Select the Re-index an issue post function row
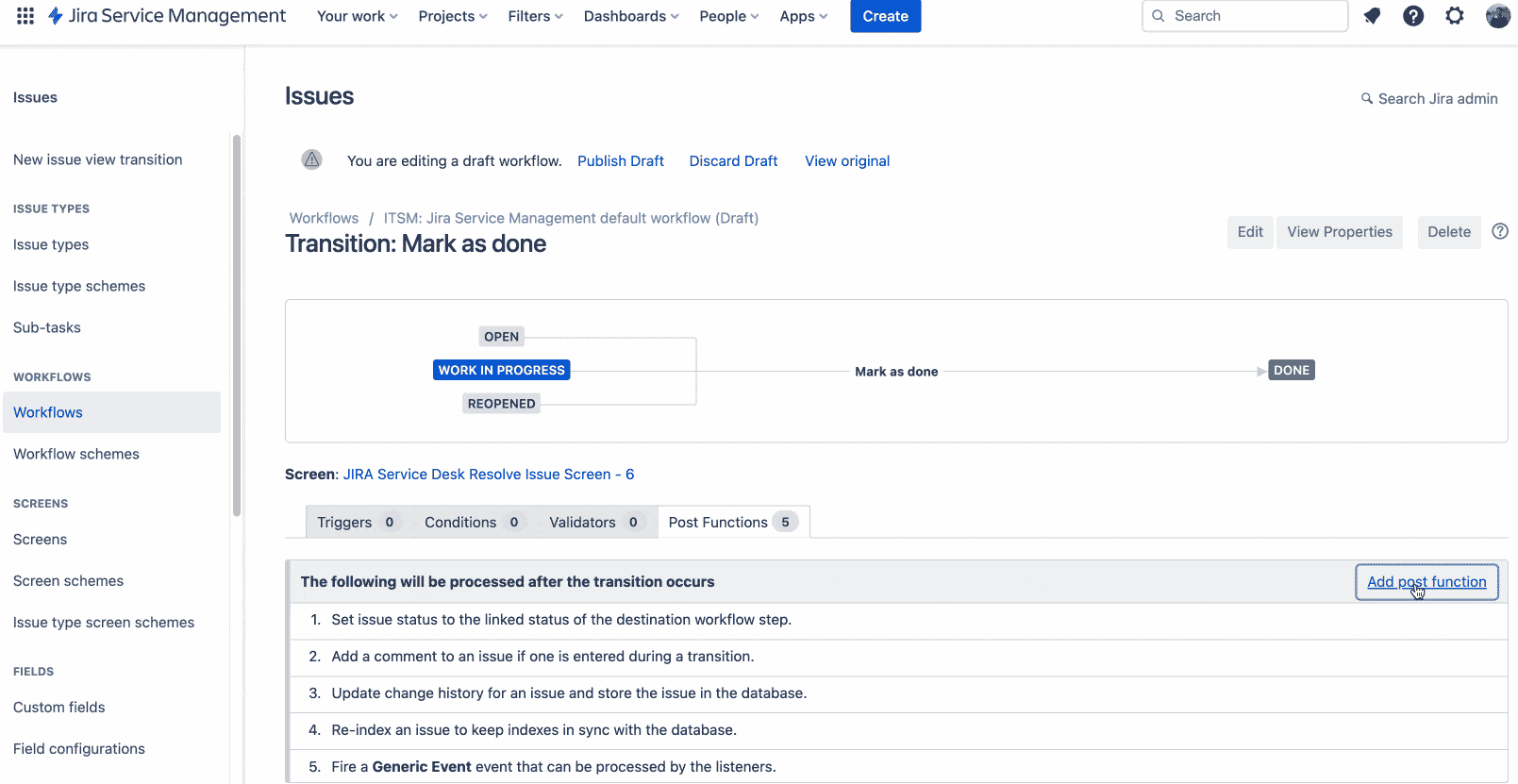 coord(898,730)
